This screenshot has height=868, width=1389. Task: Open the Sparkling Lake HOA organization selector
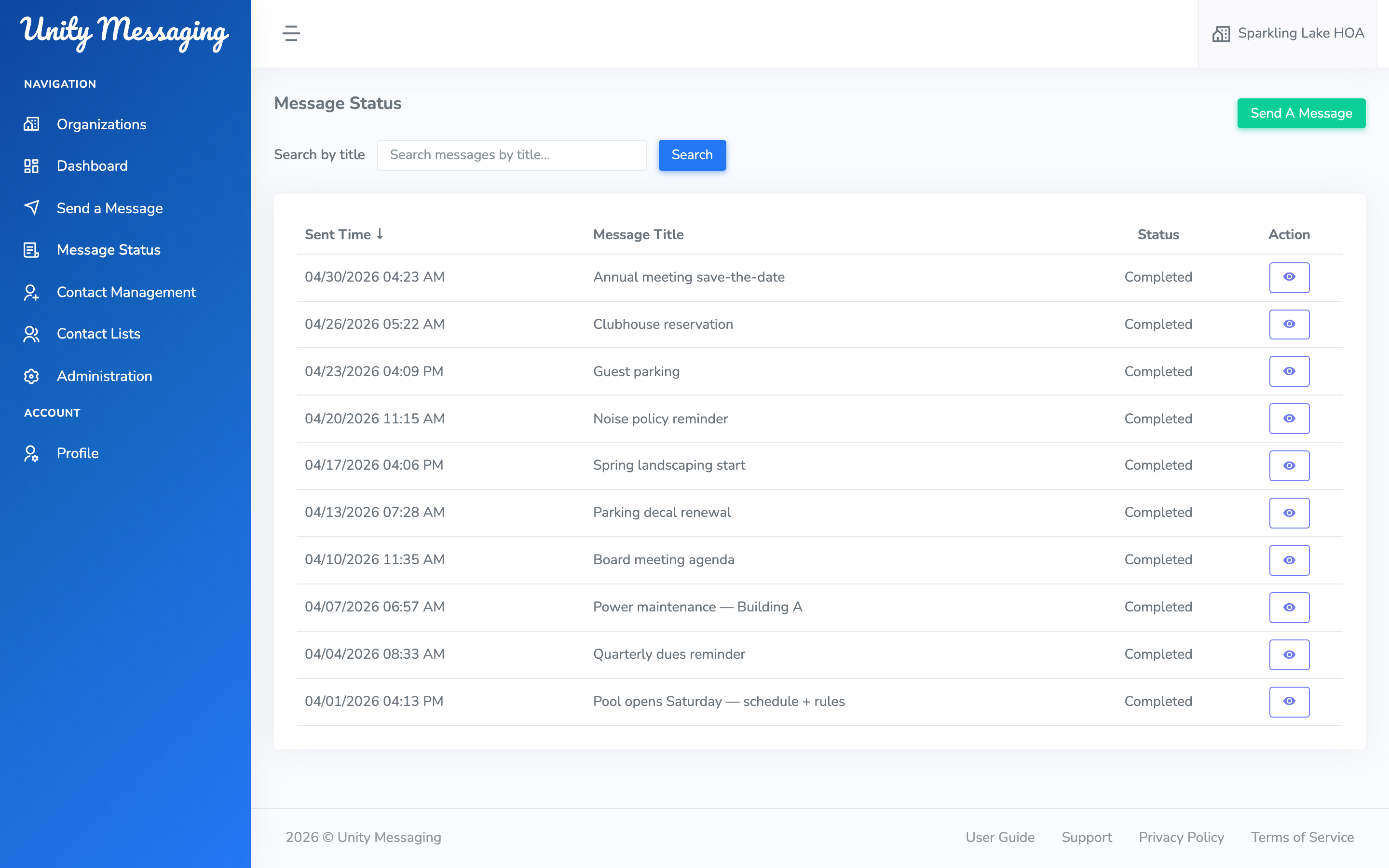point(1288,33)
